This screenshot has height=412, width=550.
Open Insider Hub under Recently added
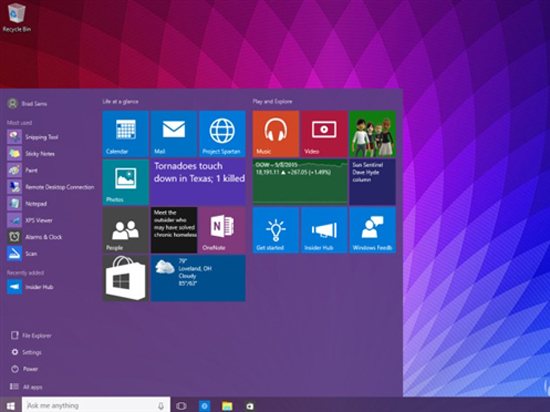tap(31, 287)
